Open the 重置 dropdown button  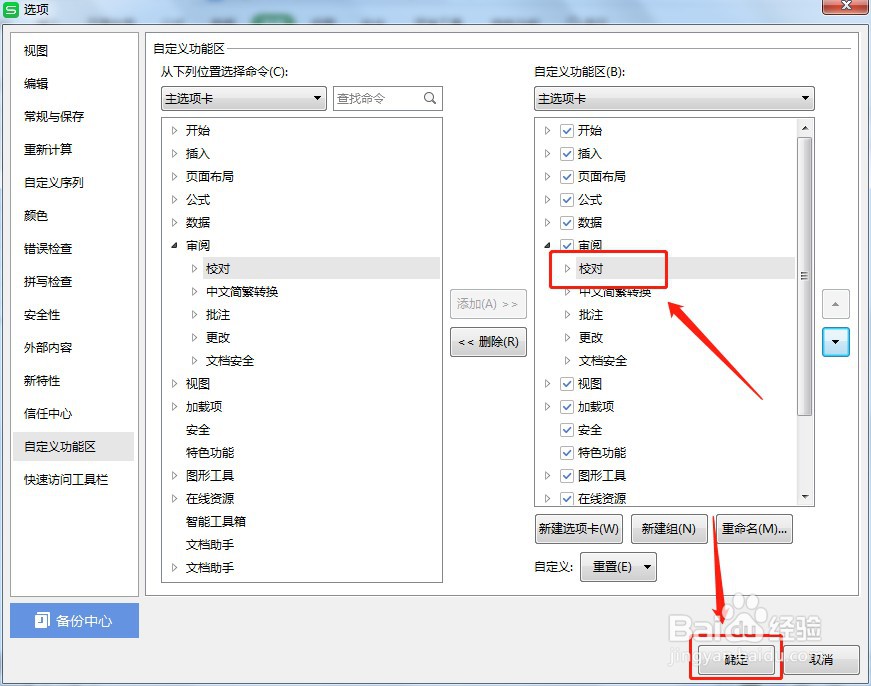[618, 567]
